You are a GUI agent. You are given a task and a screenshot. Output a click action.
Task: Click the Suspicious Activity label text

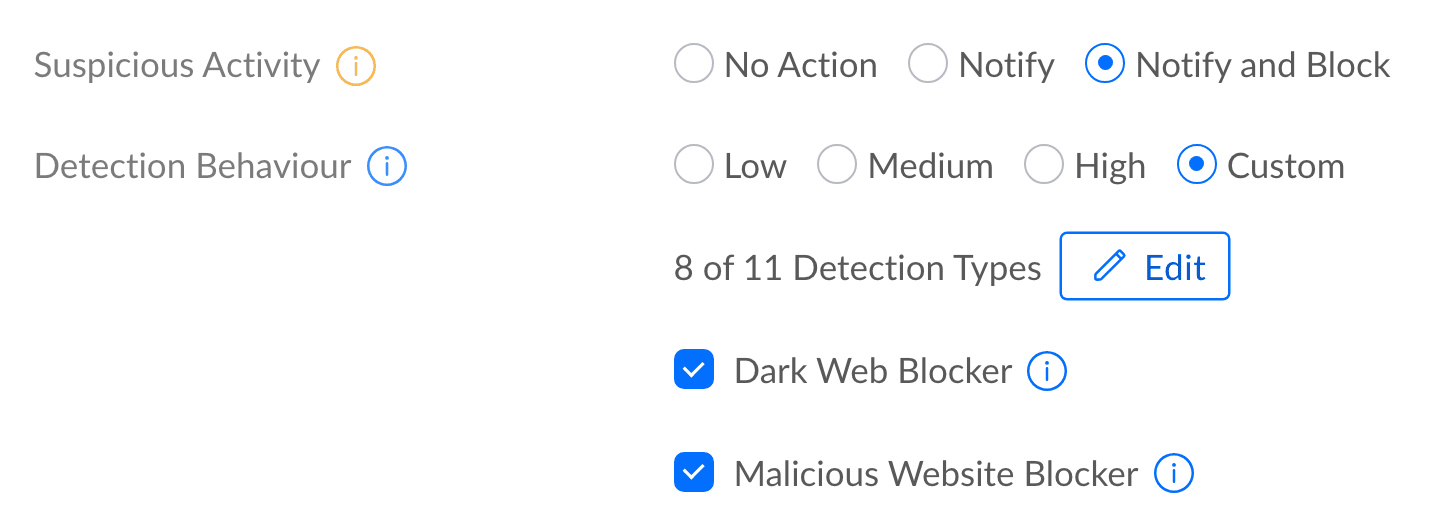pos(177,66)
